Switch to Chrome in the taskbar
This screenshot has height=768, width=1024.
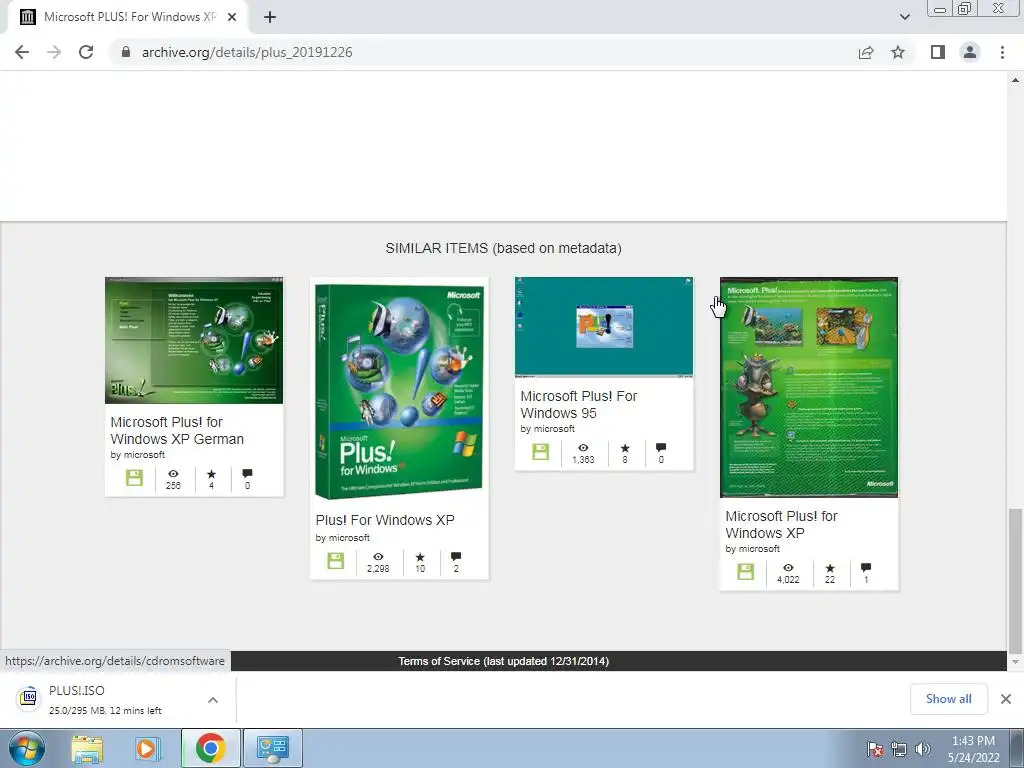click(x=210, y=748)
